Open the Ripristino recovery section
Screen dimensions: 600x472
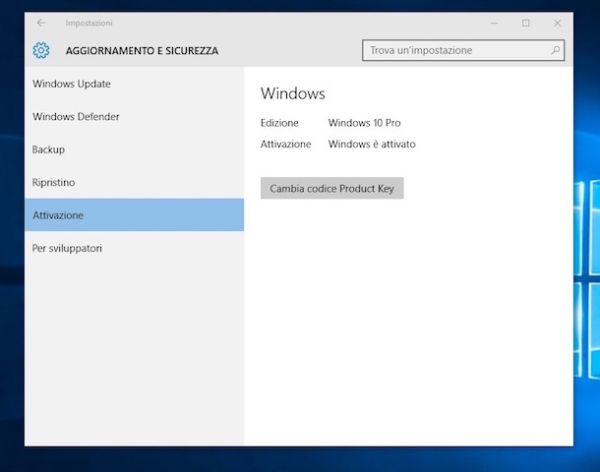(54, 183)
